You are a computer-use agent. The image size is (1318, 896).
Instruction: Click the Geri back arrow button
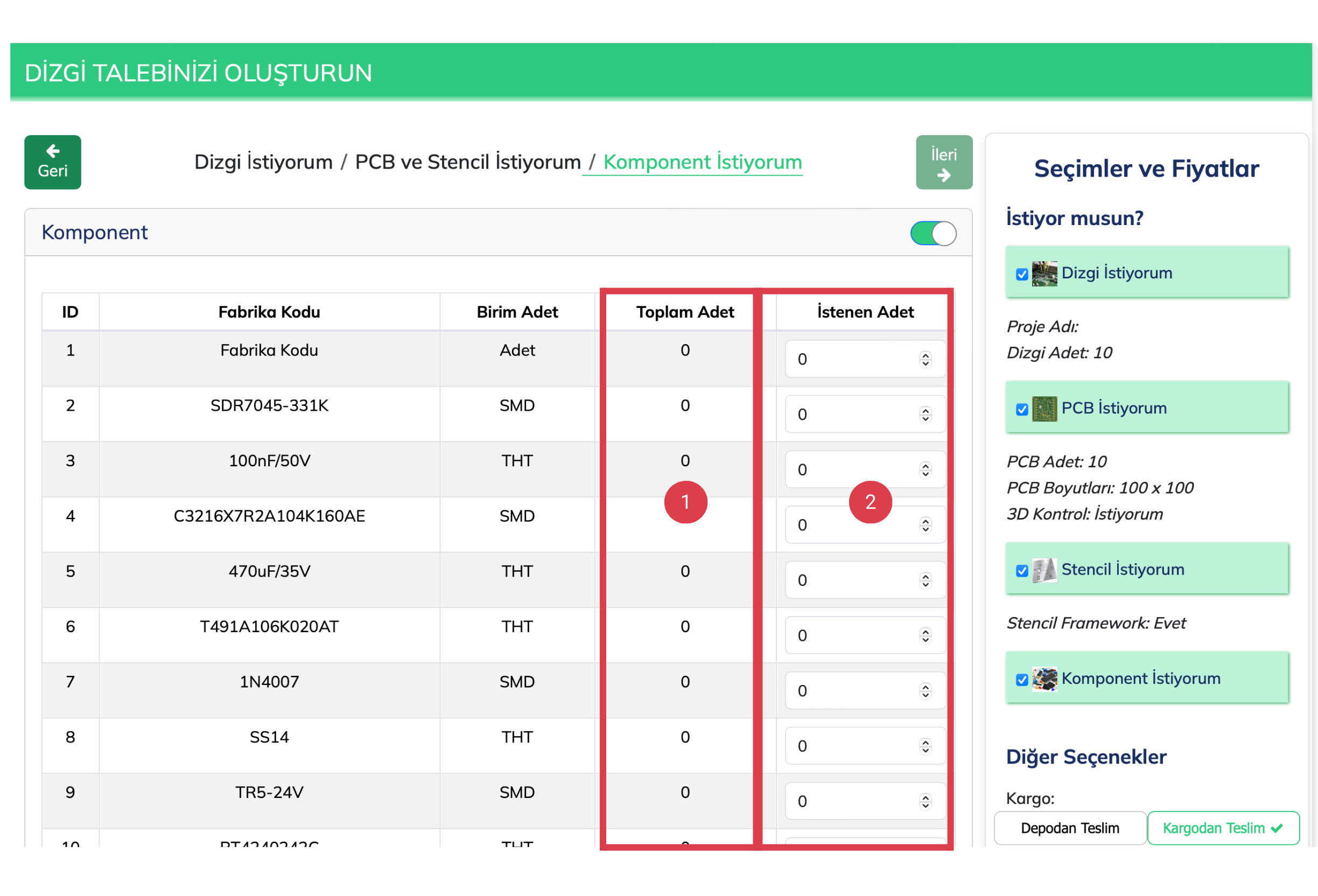52,162
